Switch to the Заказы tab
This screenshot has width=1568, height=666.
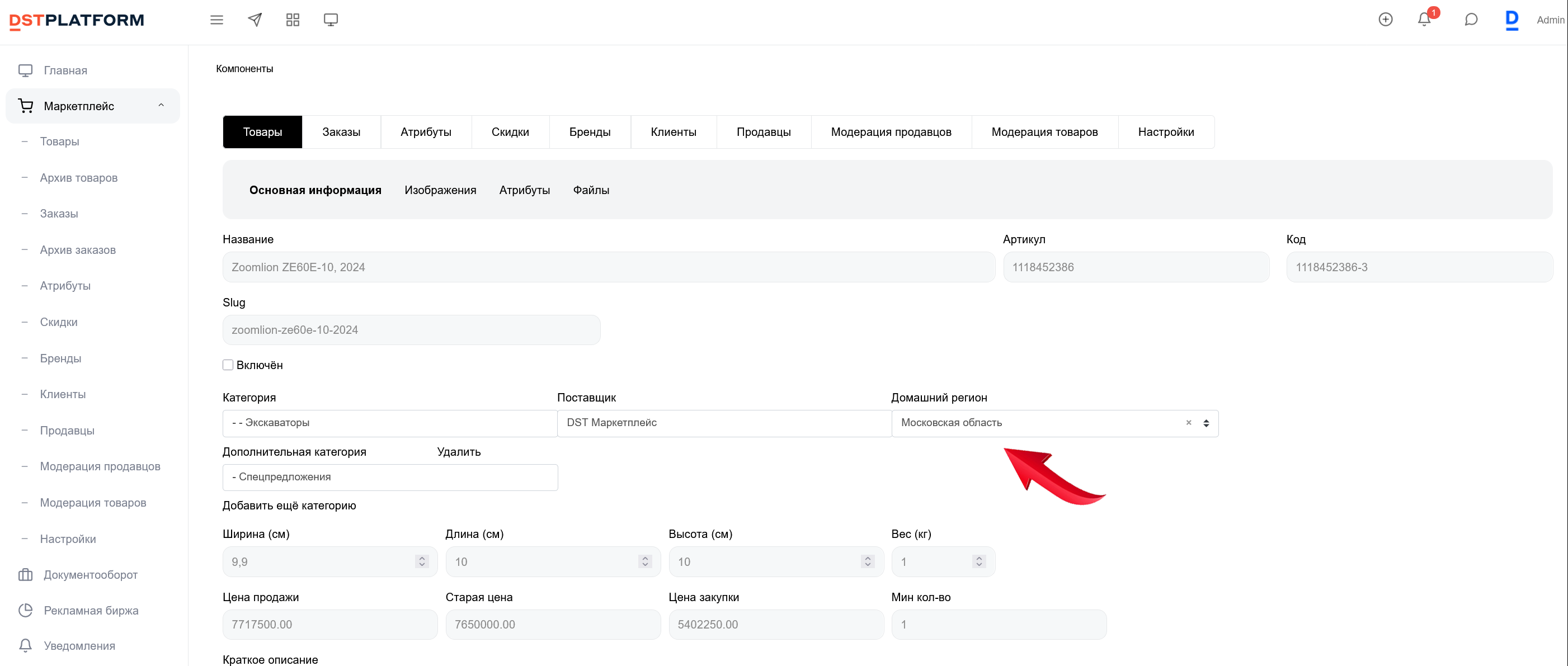pyautogui.click(x=341, y=132)
